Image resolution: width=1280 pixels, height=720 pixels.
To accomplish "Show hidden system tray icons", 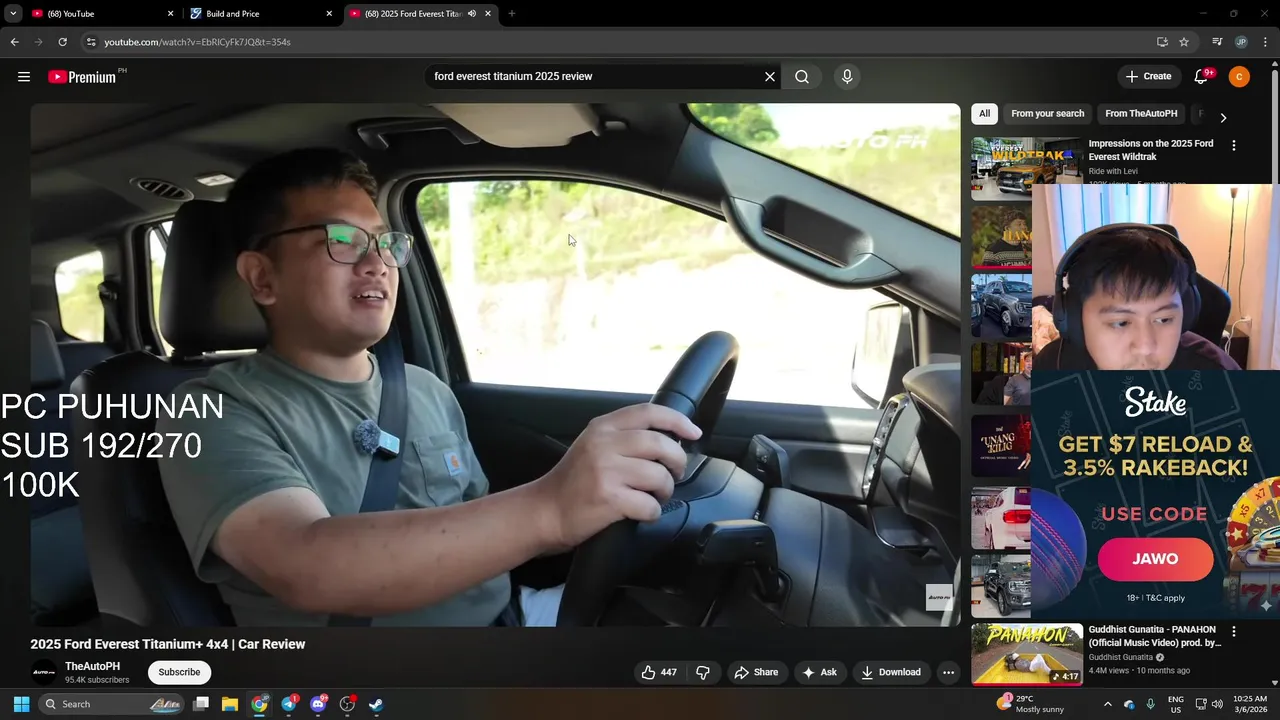I will click(x=1107, y=704).
